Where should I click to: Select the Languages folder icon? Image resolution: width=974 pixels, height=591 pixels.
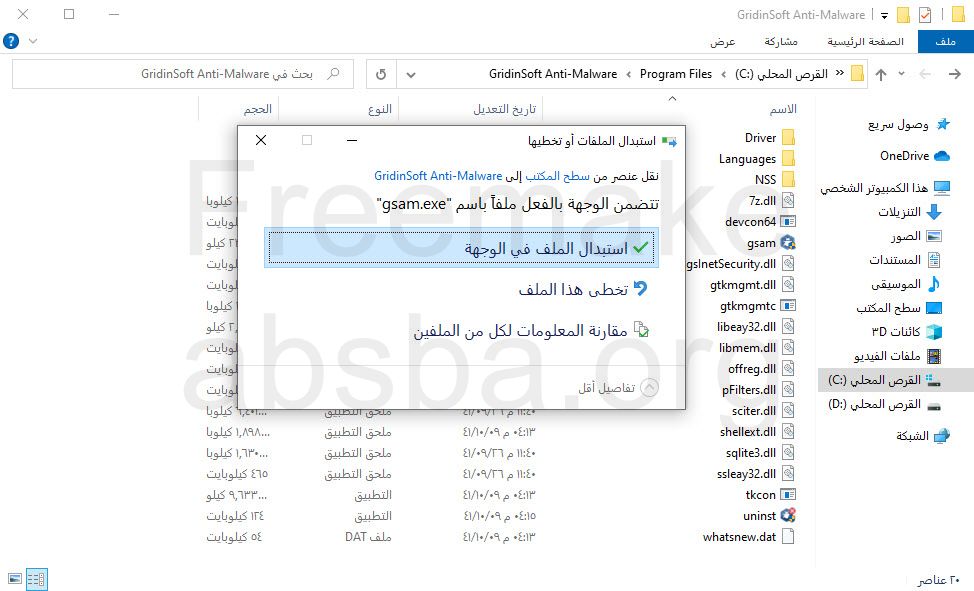788,158
